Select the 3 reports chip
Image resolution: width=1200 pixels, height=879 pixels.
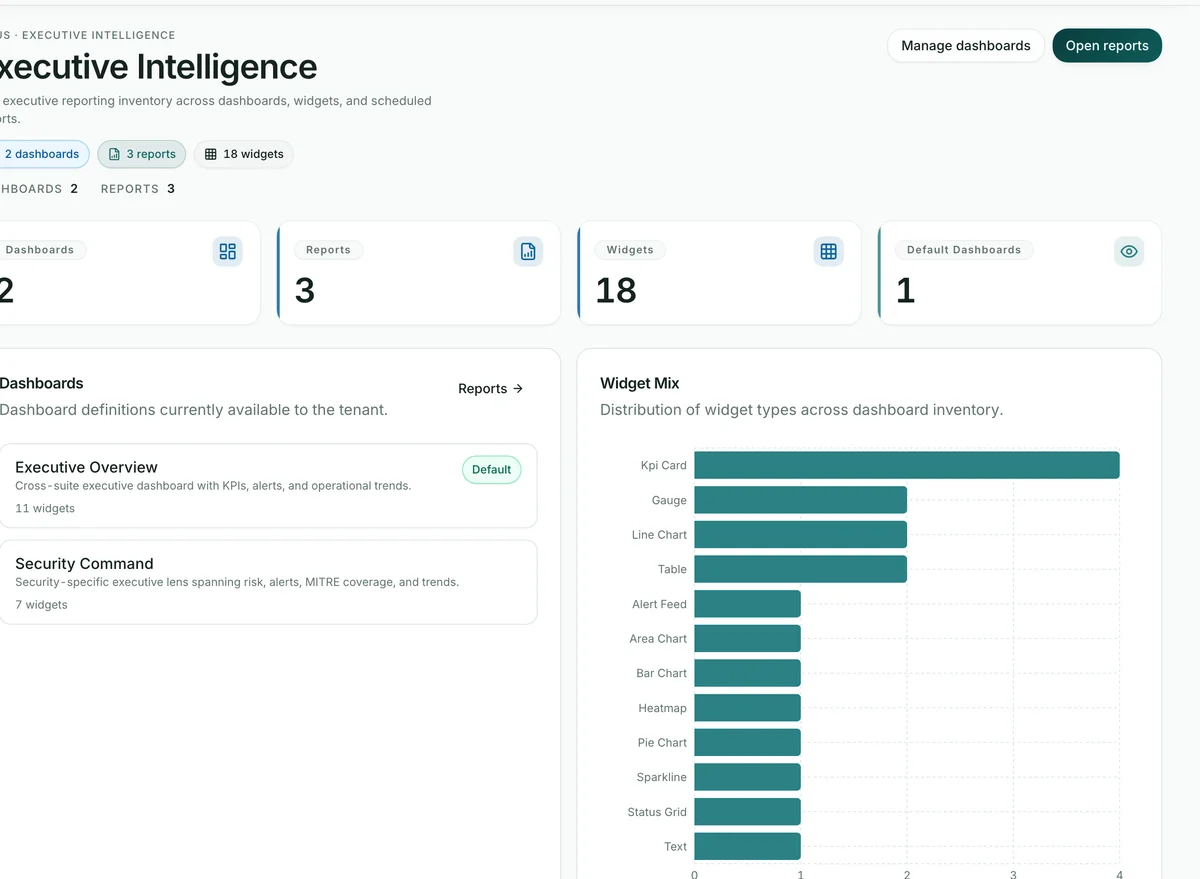141,154
